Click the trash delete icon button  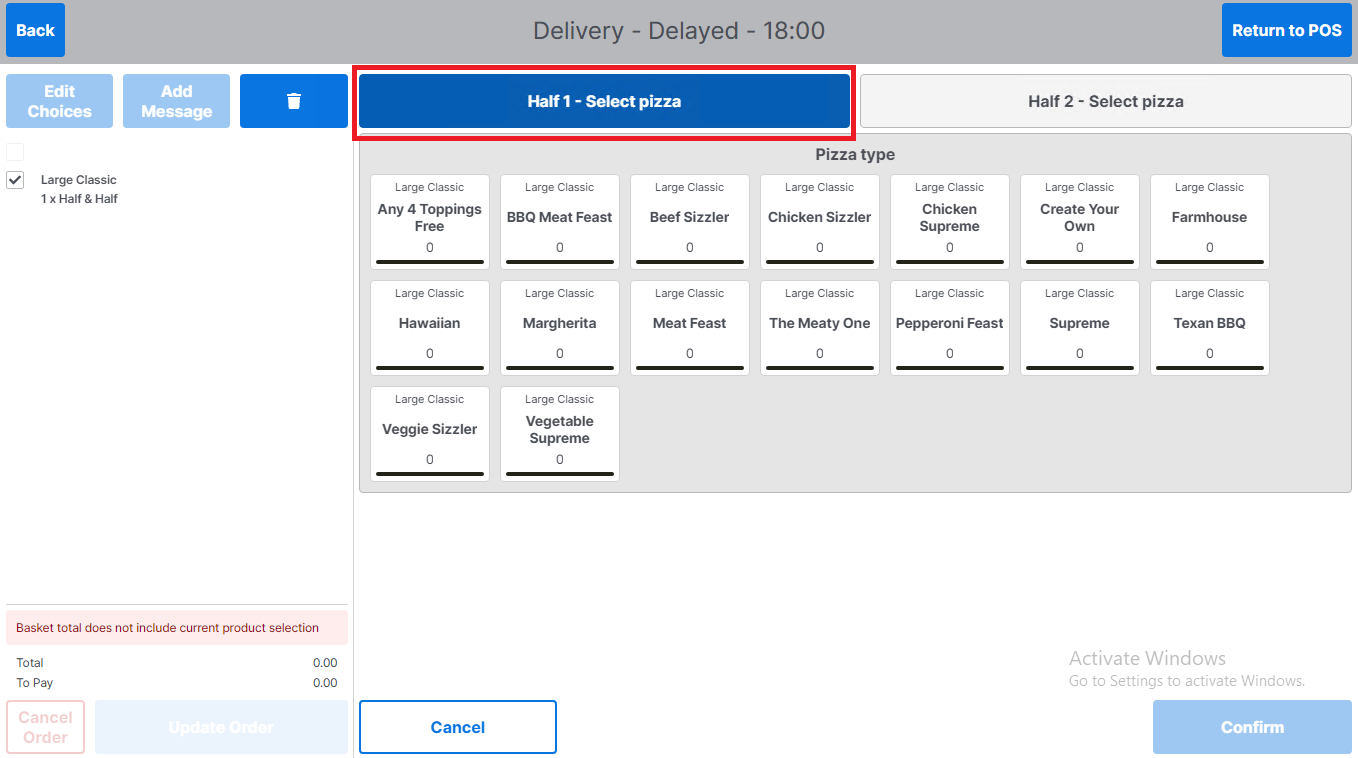click(293, 101)
